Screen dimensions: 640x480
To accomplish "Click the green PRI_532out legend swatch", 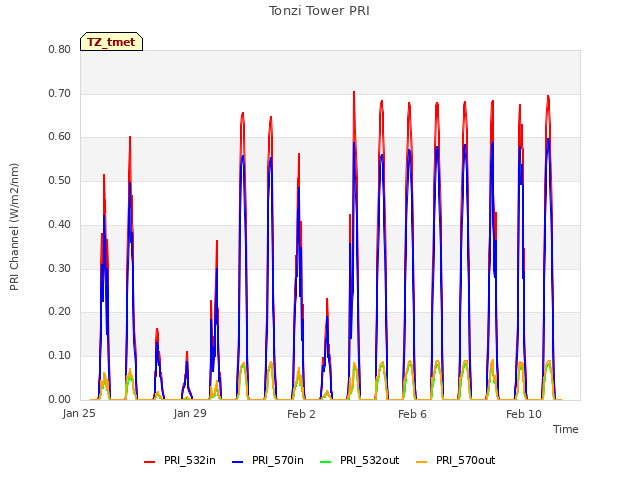I will [325, 462].
